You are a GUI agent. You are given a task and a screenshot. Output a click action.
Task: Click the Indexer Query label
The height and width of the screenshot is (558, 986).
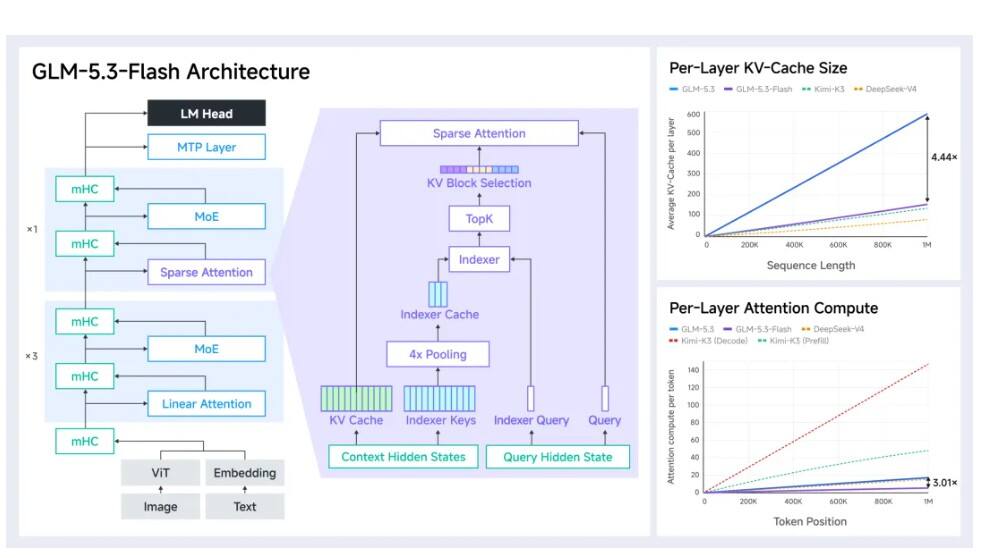click(531, 420)
